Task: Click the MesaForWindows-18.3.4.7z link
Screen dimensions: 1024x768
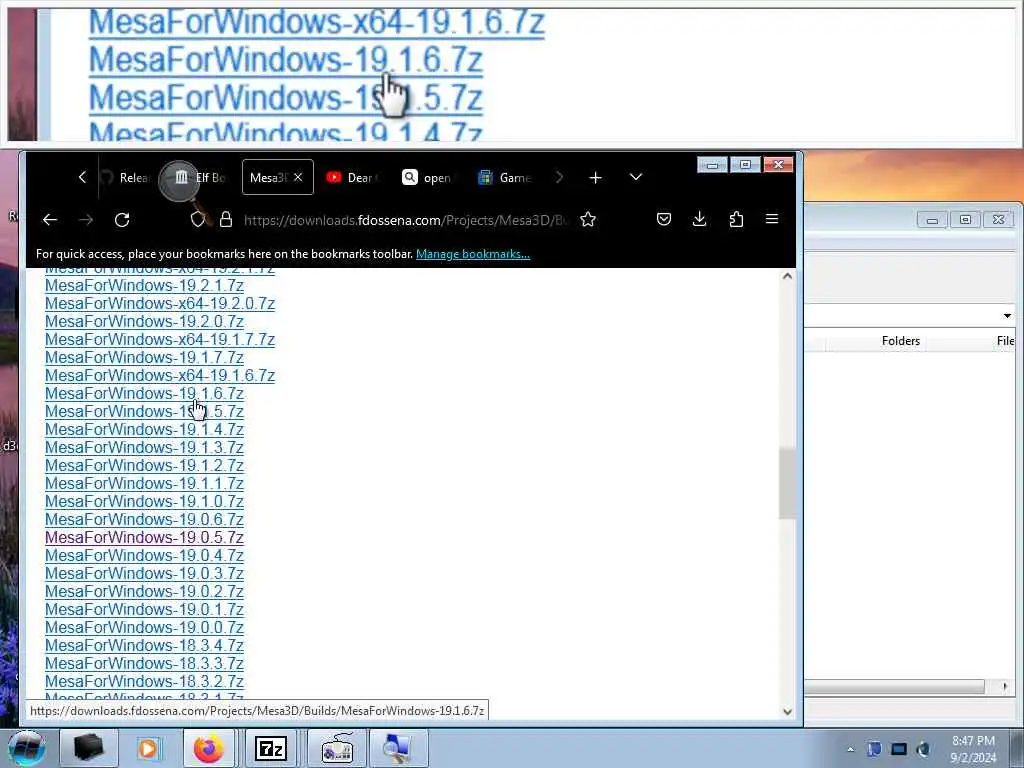Action: [x=144, y=645]
